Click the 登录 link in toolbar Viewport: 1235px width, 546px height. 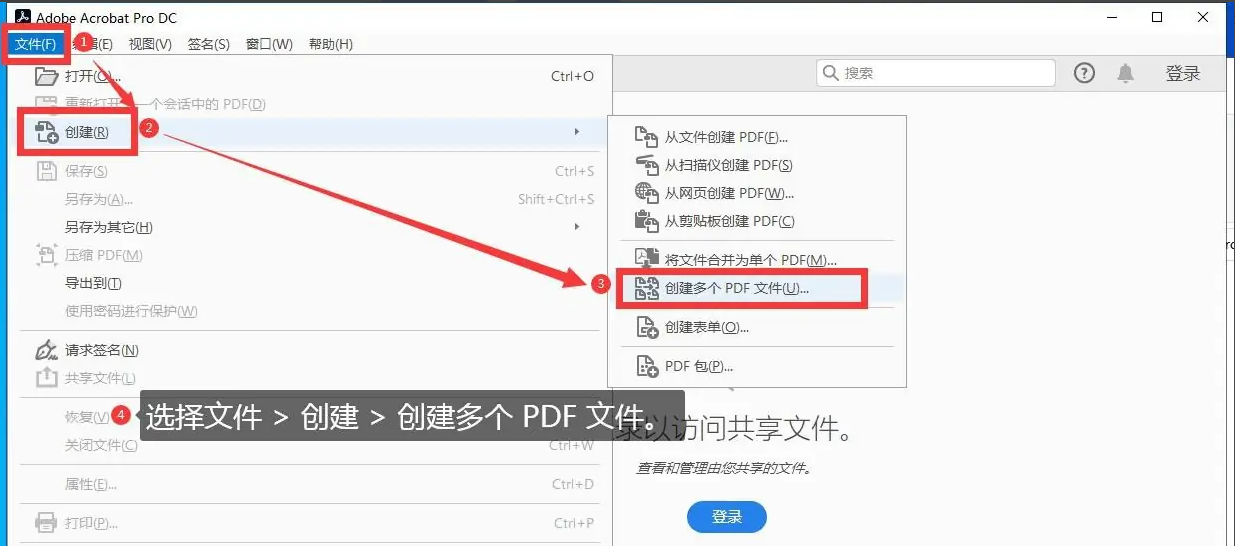point(1183,73)
